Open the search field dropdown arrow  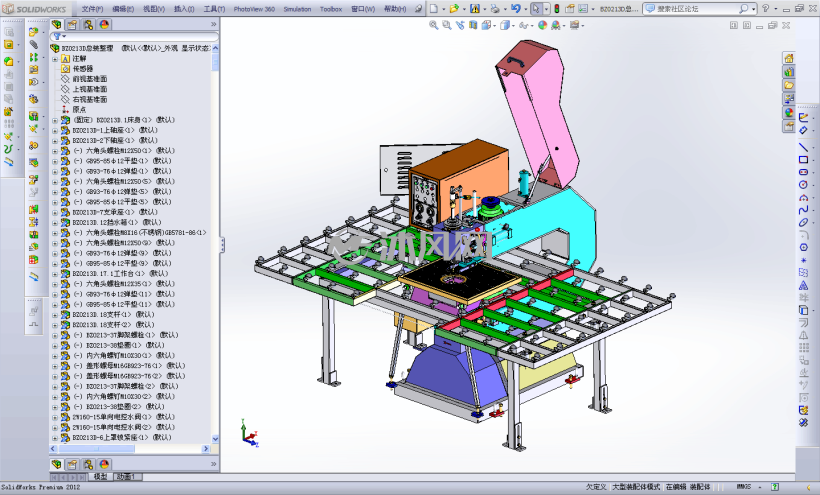click(754, 9)
